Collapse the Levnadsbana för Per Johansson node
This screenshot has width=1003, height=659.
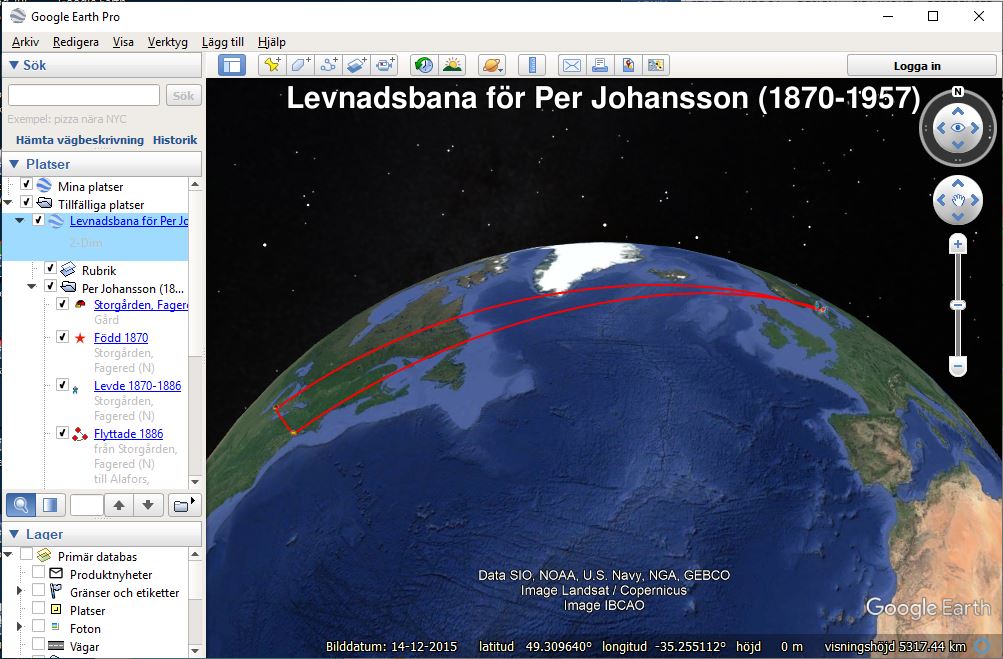click(x=20, y=221)
